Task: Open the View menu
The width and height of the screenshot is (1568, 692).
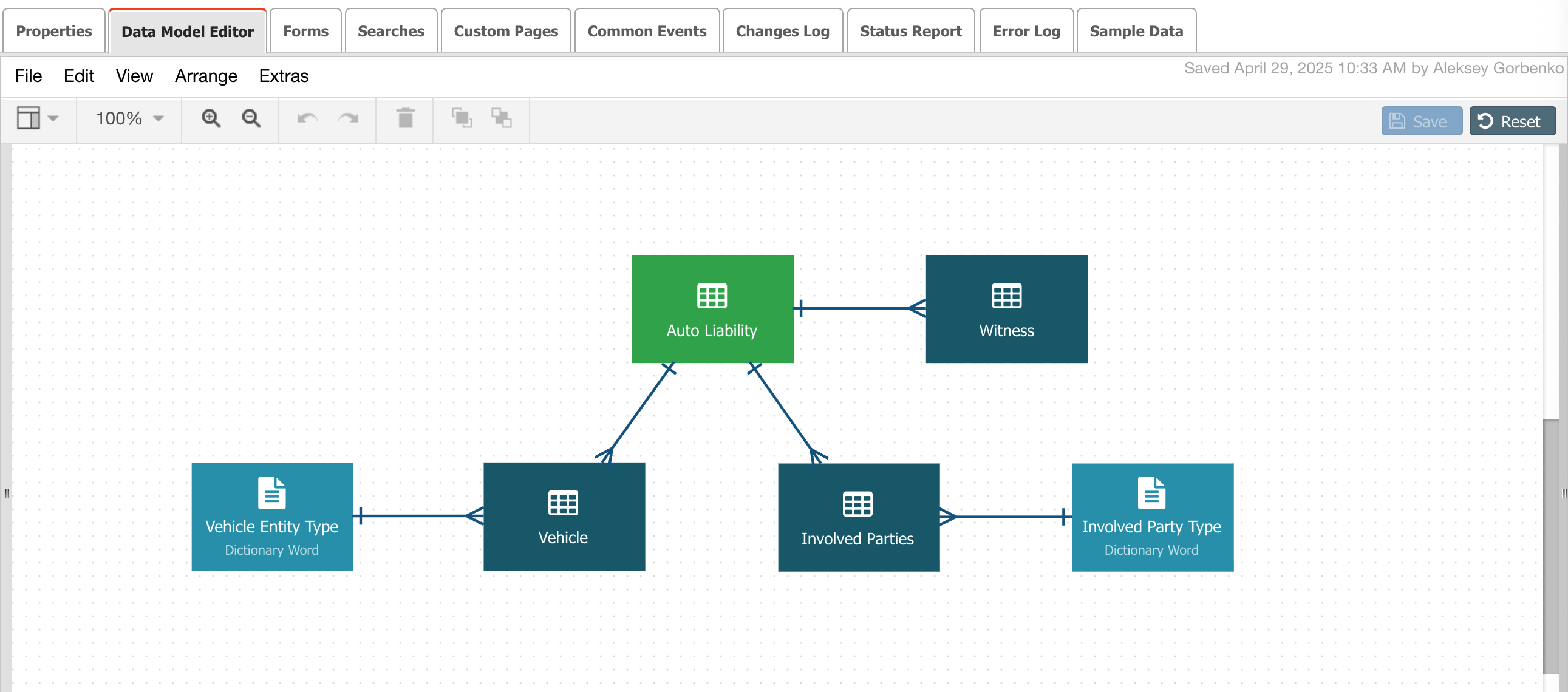Action: click(x=134, y=76)
